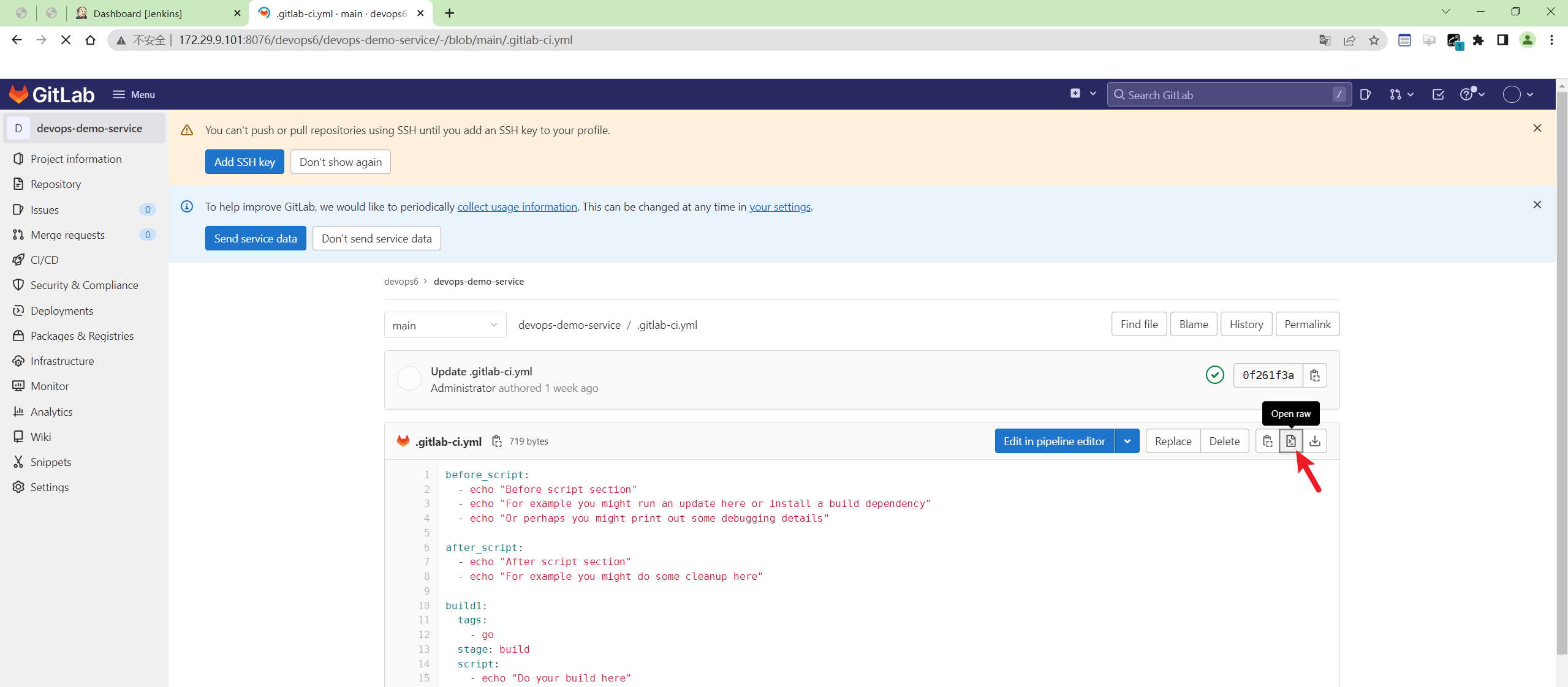Image resolution: width=1568 pixels, height=687 pixels.
Task: Expand the main branch selector
Action: [x=445, y=325]
